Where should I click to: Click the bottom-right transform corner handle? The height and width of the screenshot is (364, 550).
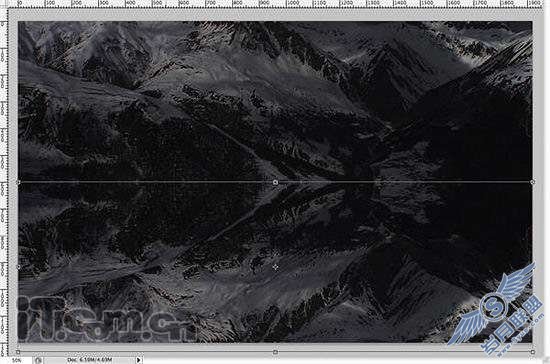[533, 352]
